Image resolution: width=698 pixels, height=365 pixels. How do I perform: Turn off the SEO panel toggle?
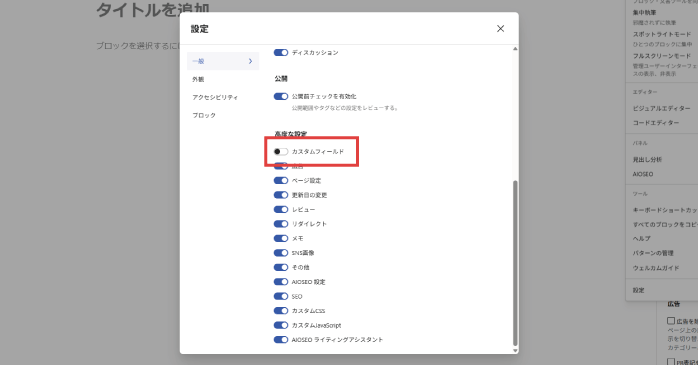281,296
